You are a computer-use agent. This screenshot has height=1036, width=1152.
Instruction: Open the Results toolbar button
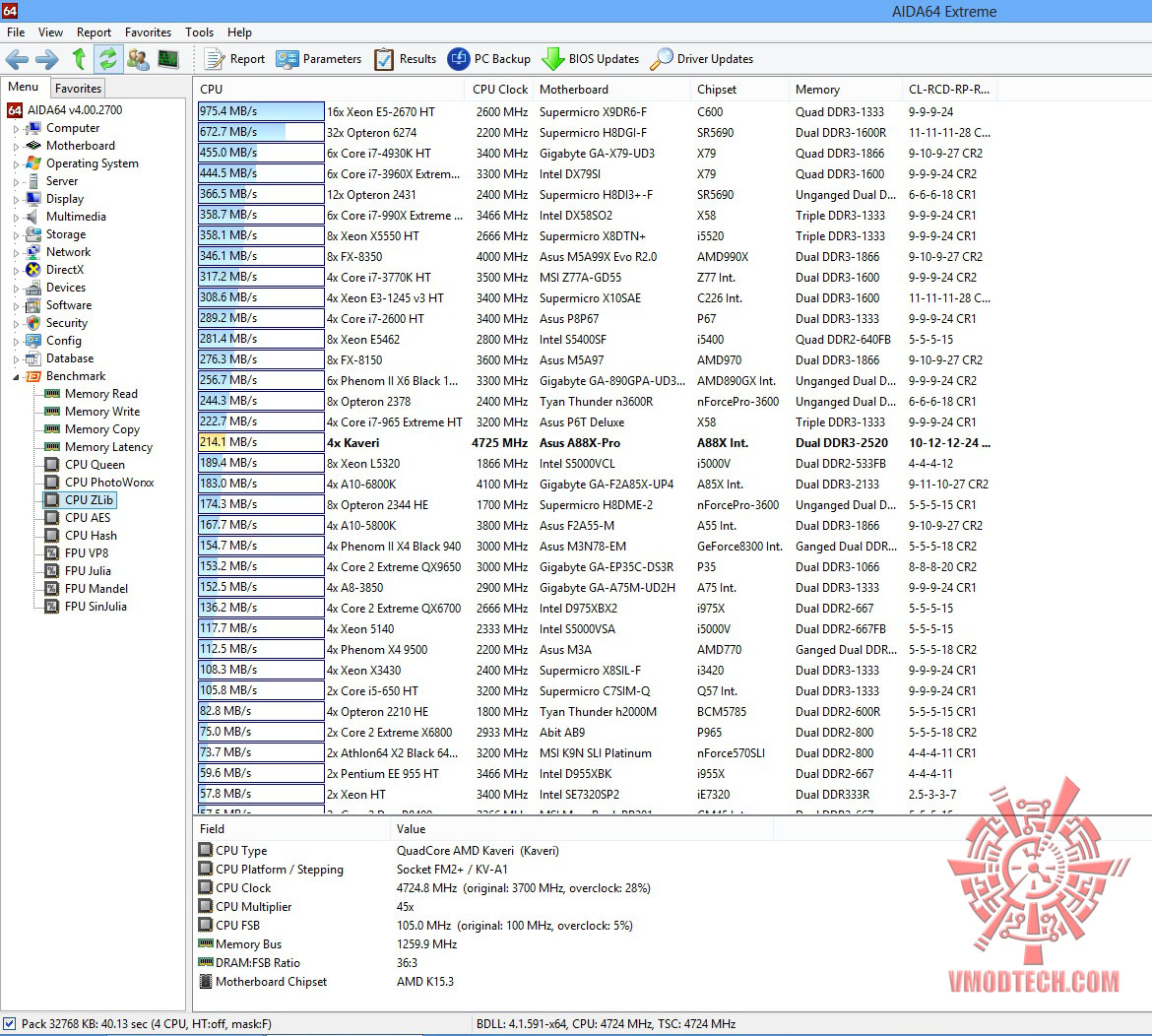pos(405,59)
